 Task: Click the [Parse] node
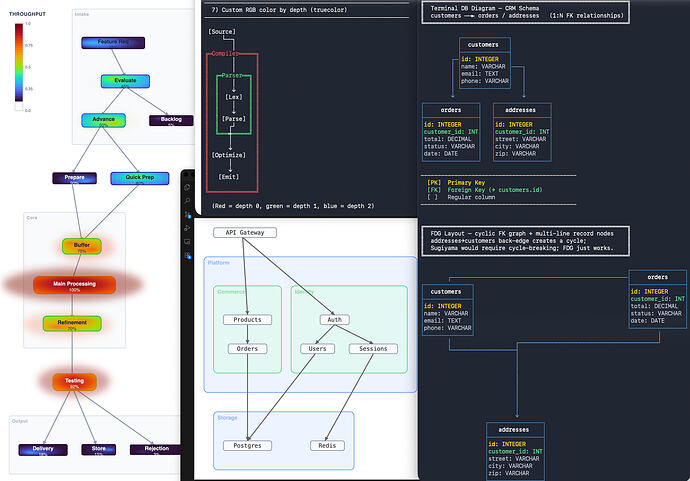point(234,119)
